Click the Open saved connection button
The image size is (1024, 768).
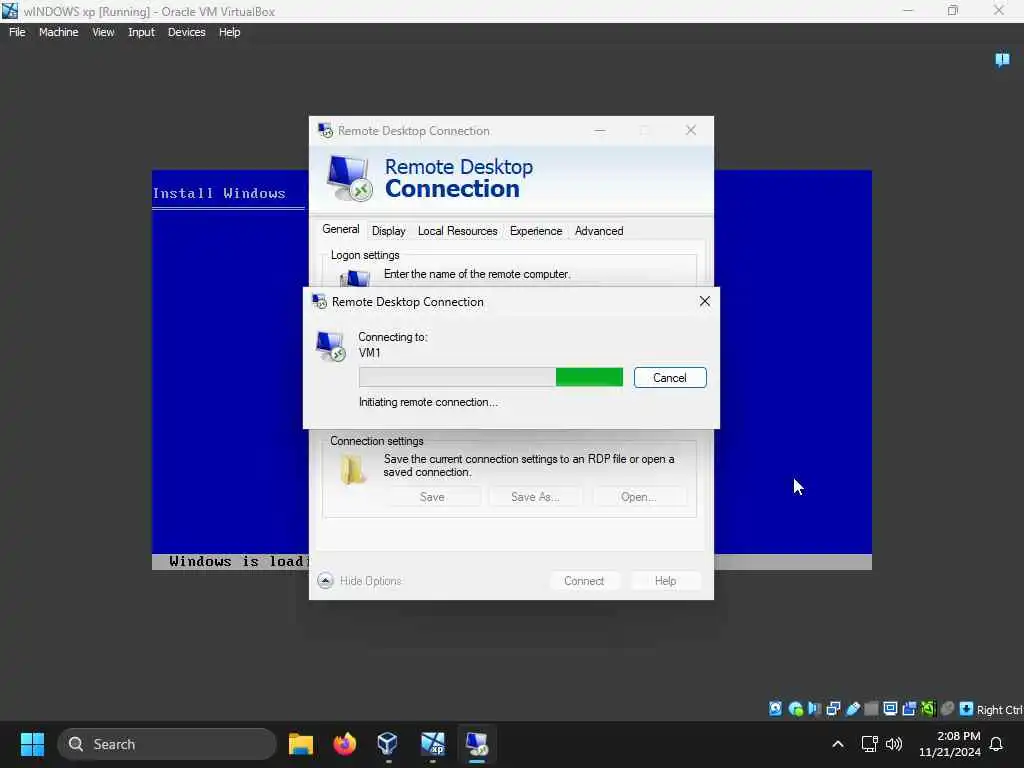(639, 497)
